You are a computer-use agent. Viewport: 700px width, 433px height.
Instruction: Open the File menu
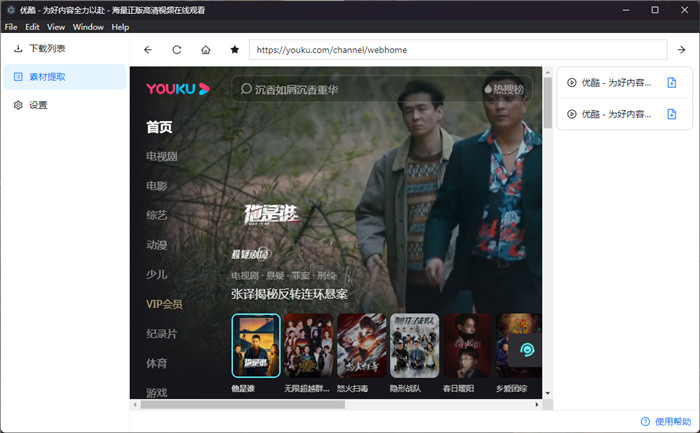11,27
